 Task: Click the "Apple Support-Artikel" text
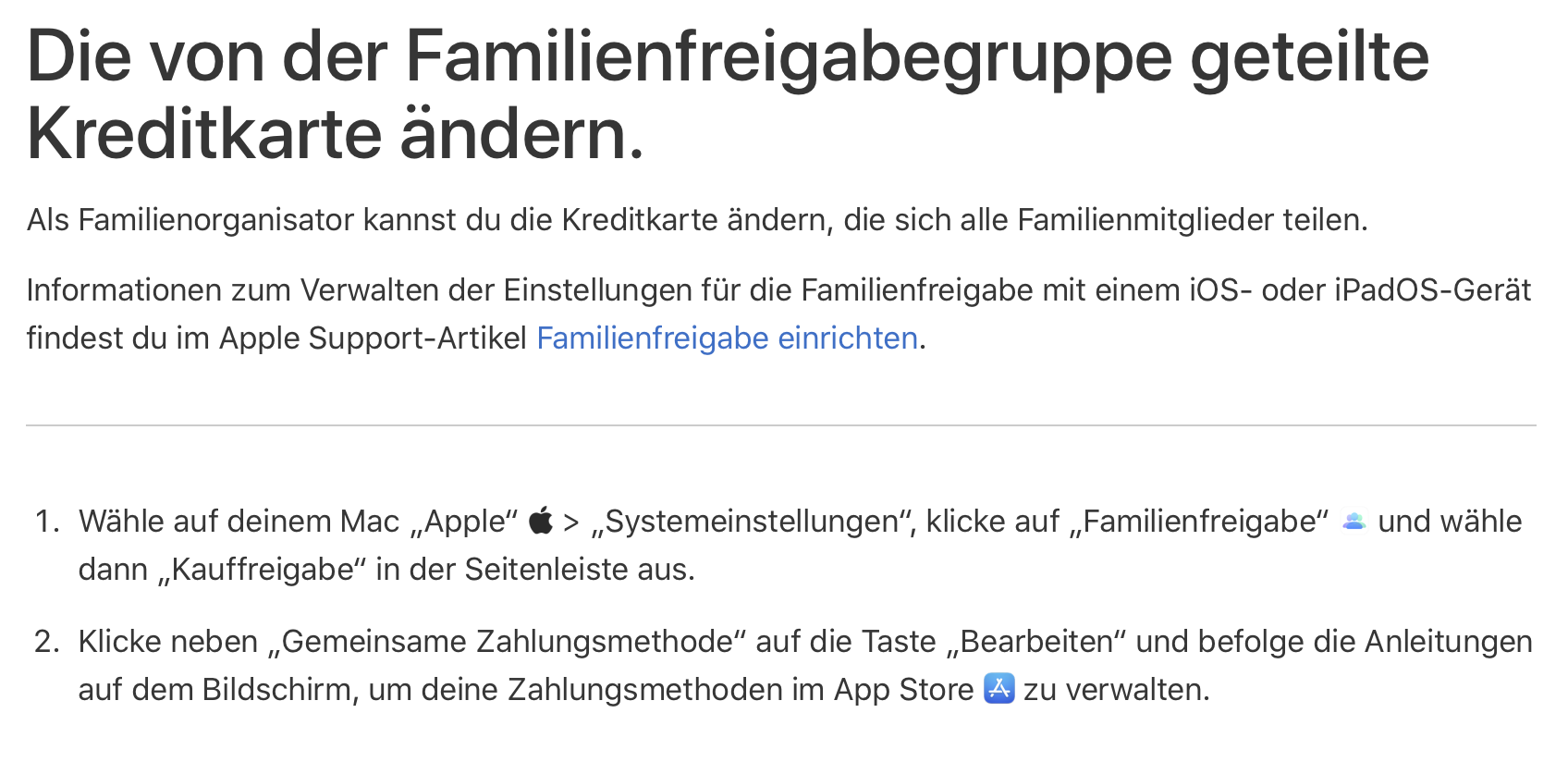(x=373, y=338)
